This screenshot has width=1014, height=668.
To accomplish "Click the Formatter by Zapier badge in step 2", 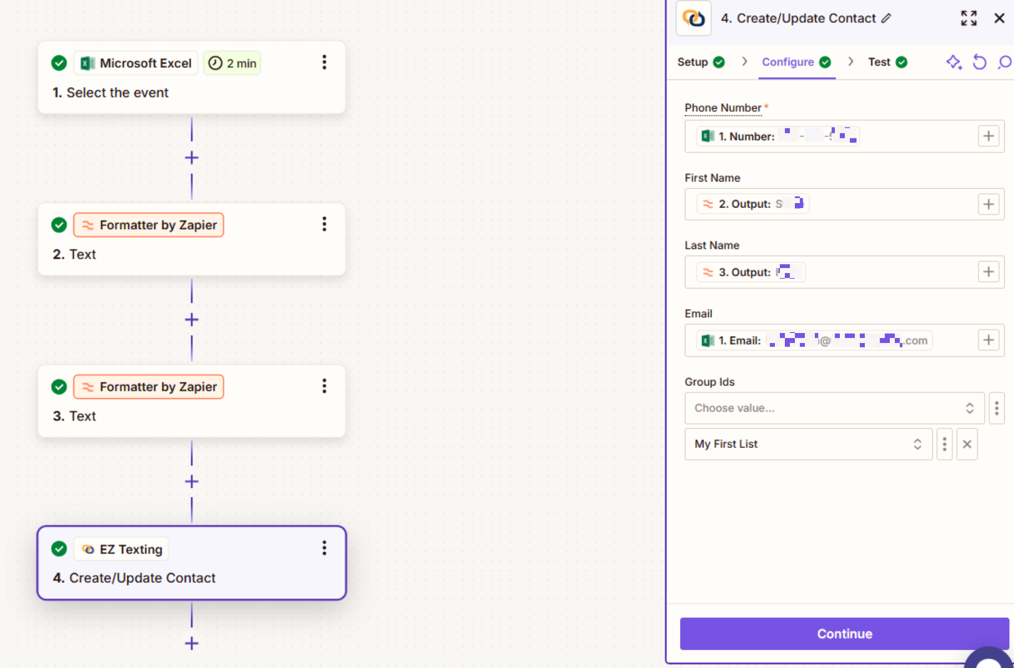I will tap(149, 225).
